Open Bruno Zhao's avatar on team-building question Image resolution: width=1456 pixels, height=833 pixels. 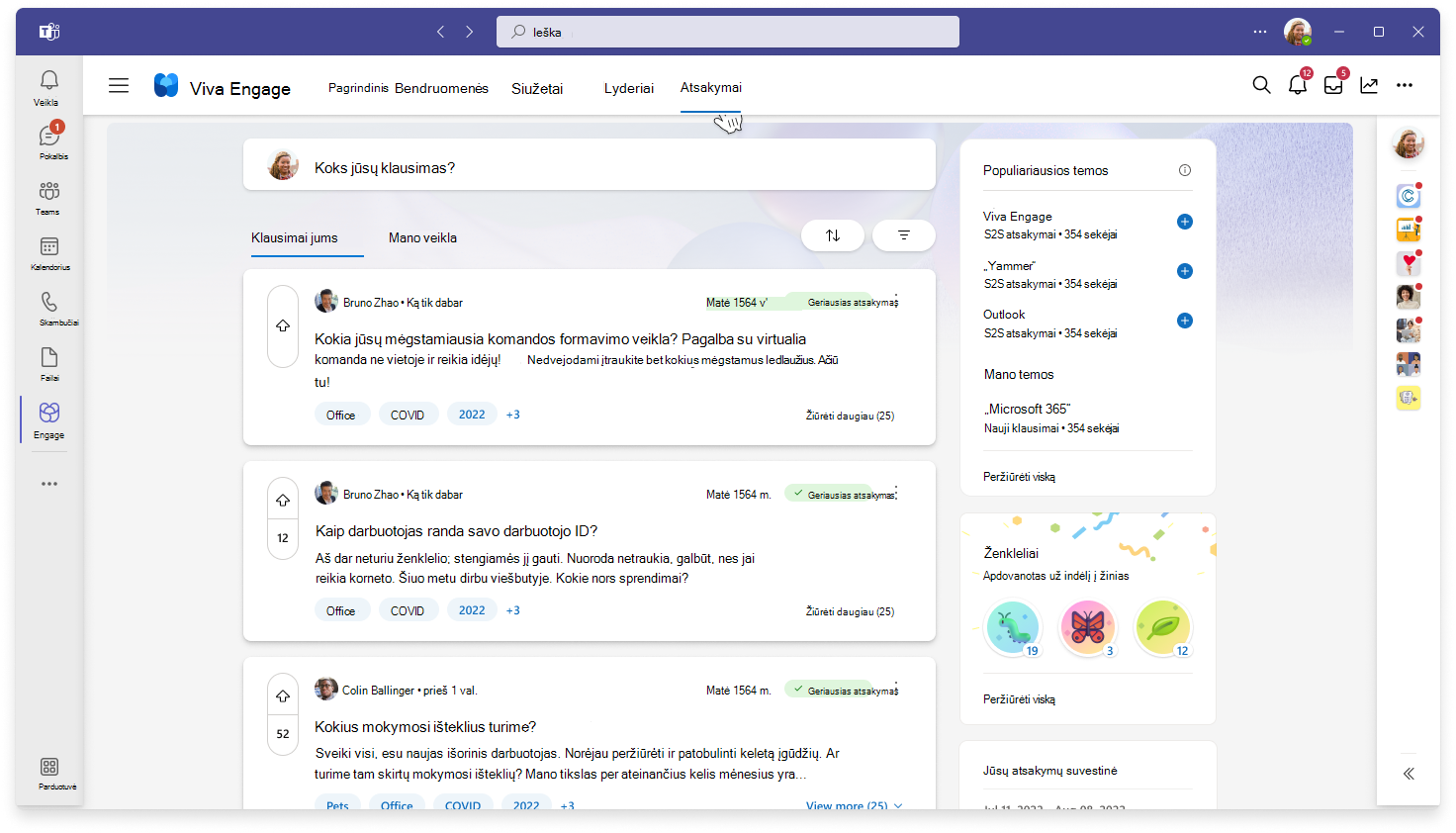[326, 301]
